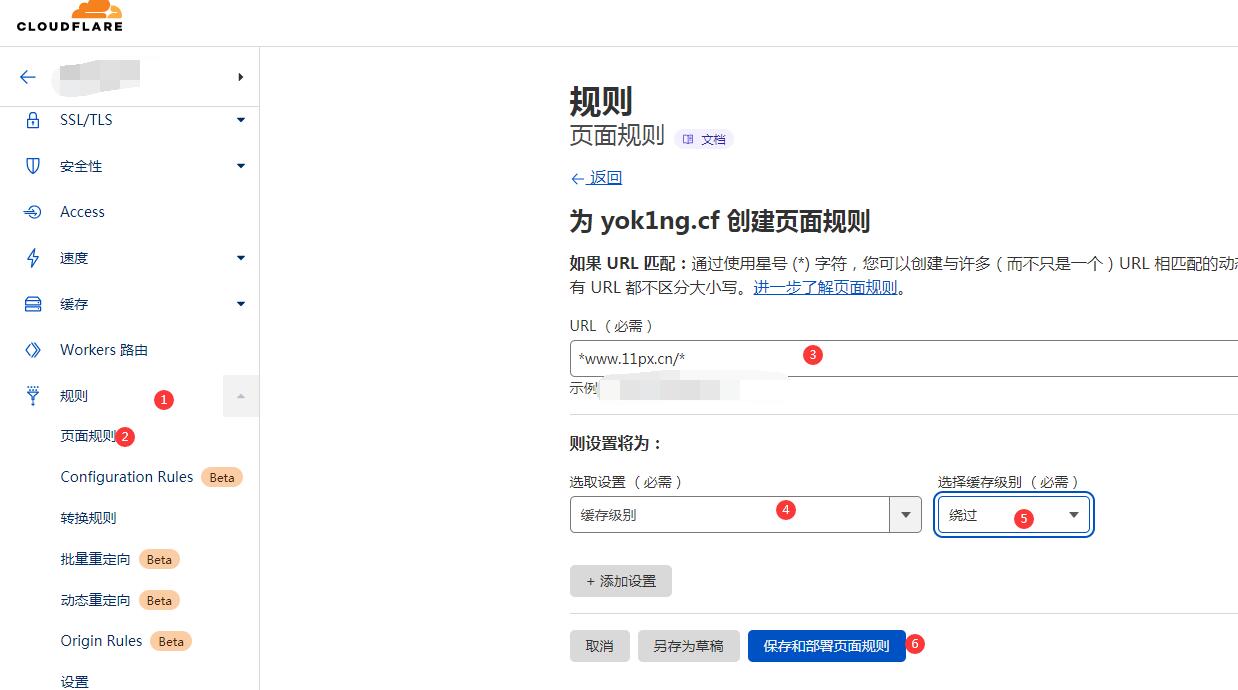The image size is (1238, 690).
Task: Collapse the 规则 menu chevron
Action: click(241, 396)
